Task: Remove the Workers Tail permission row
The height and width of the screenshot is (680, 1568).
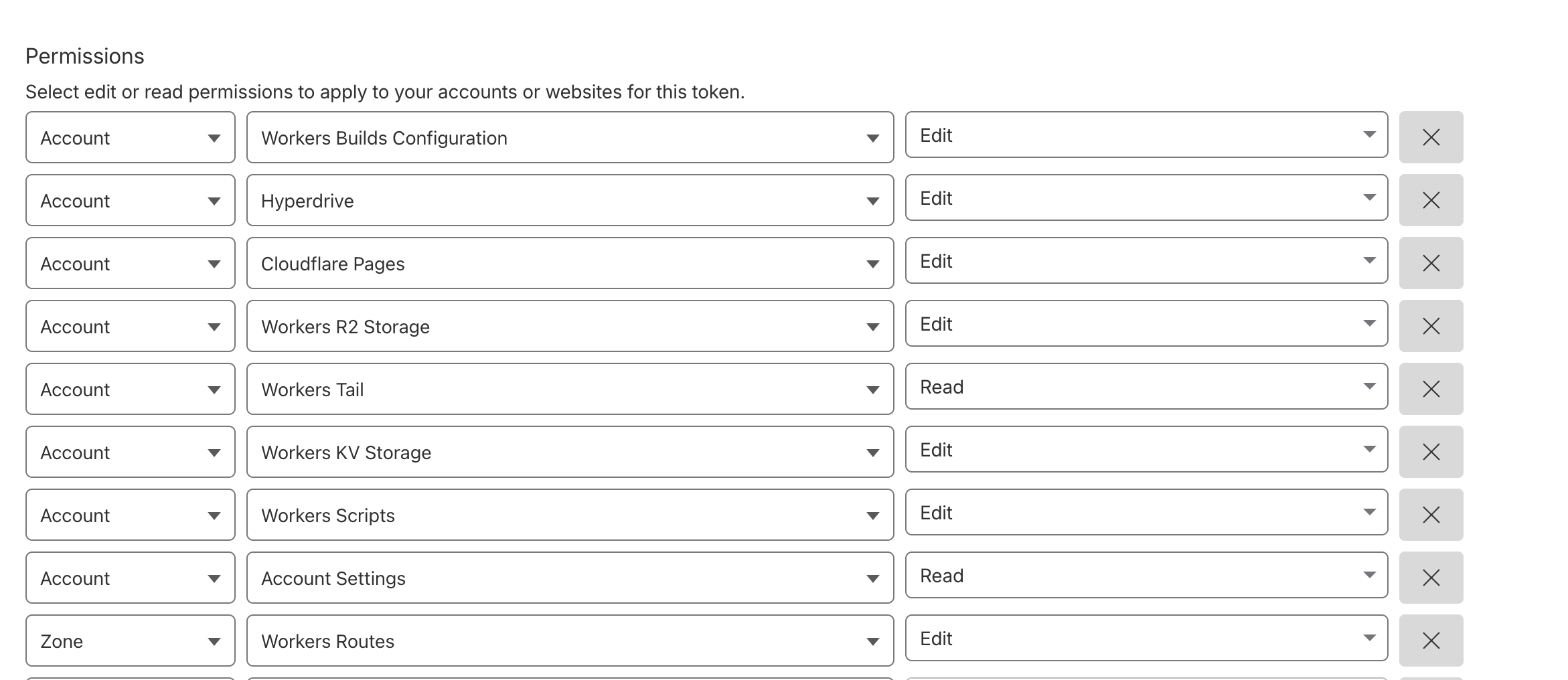Action: point(1430,389)
